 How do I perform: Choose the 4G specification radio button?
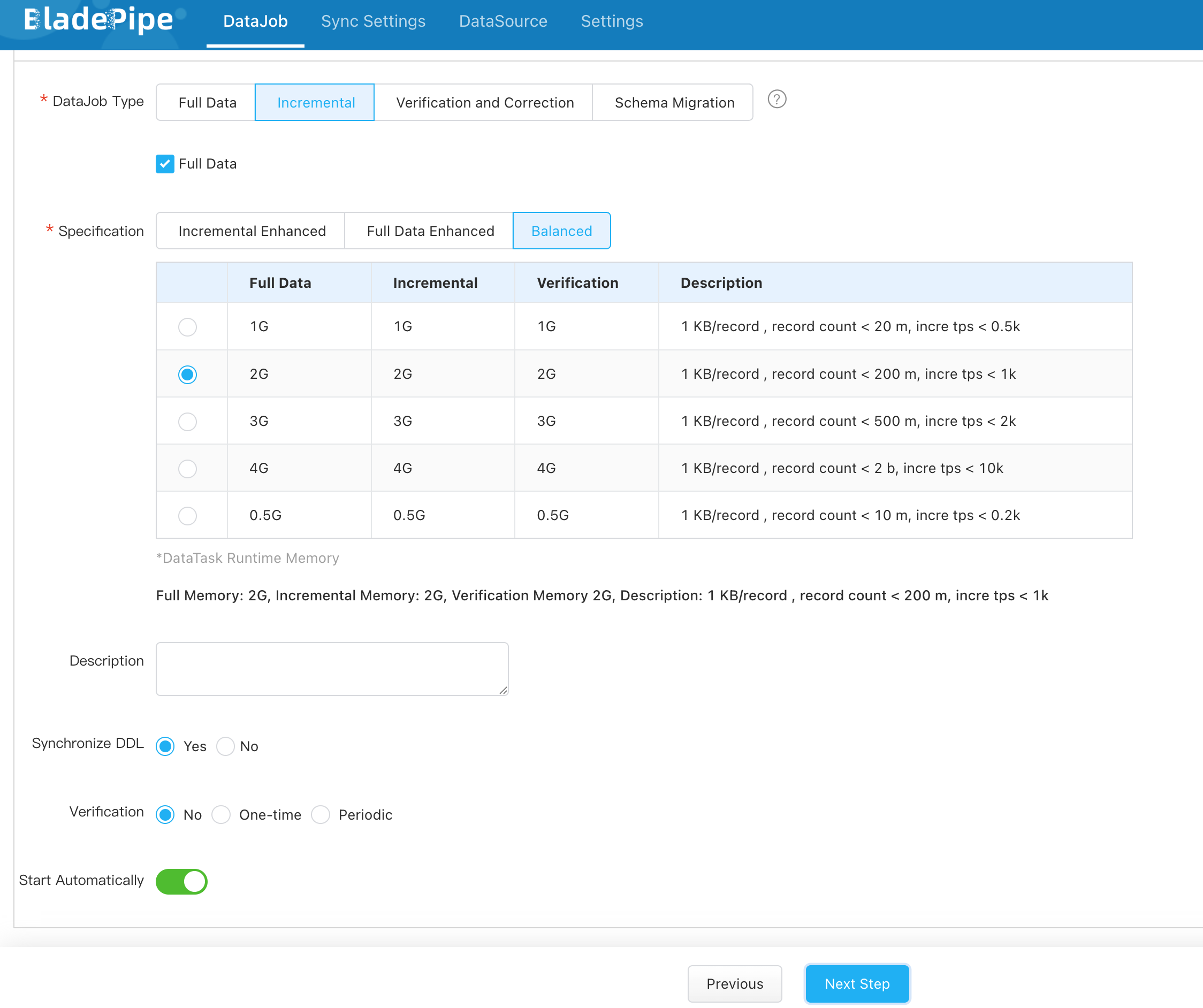click(x=187, y=469)
